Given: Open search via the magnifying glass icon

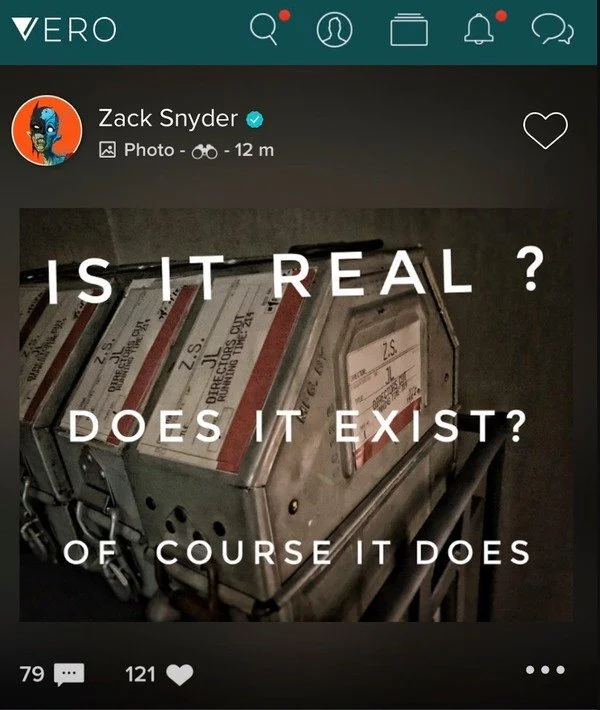Looking at the screenshot, I should (264, 29).
